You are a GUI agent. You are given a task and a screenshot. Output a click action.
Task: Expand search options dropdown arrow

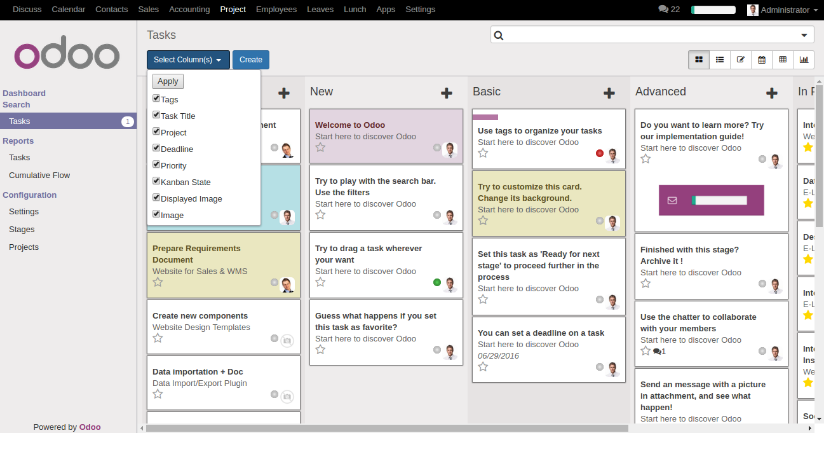[804, 35]
